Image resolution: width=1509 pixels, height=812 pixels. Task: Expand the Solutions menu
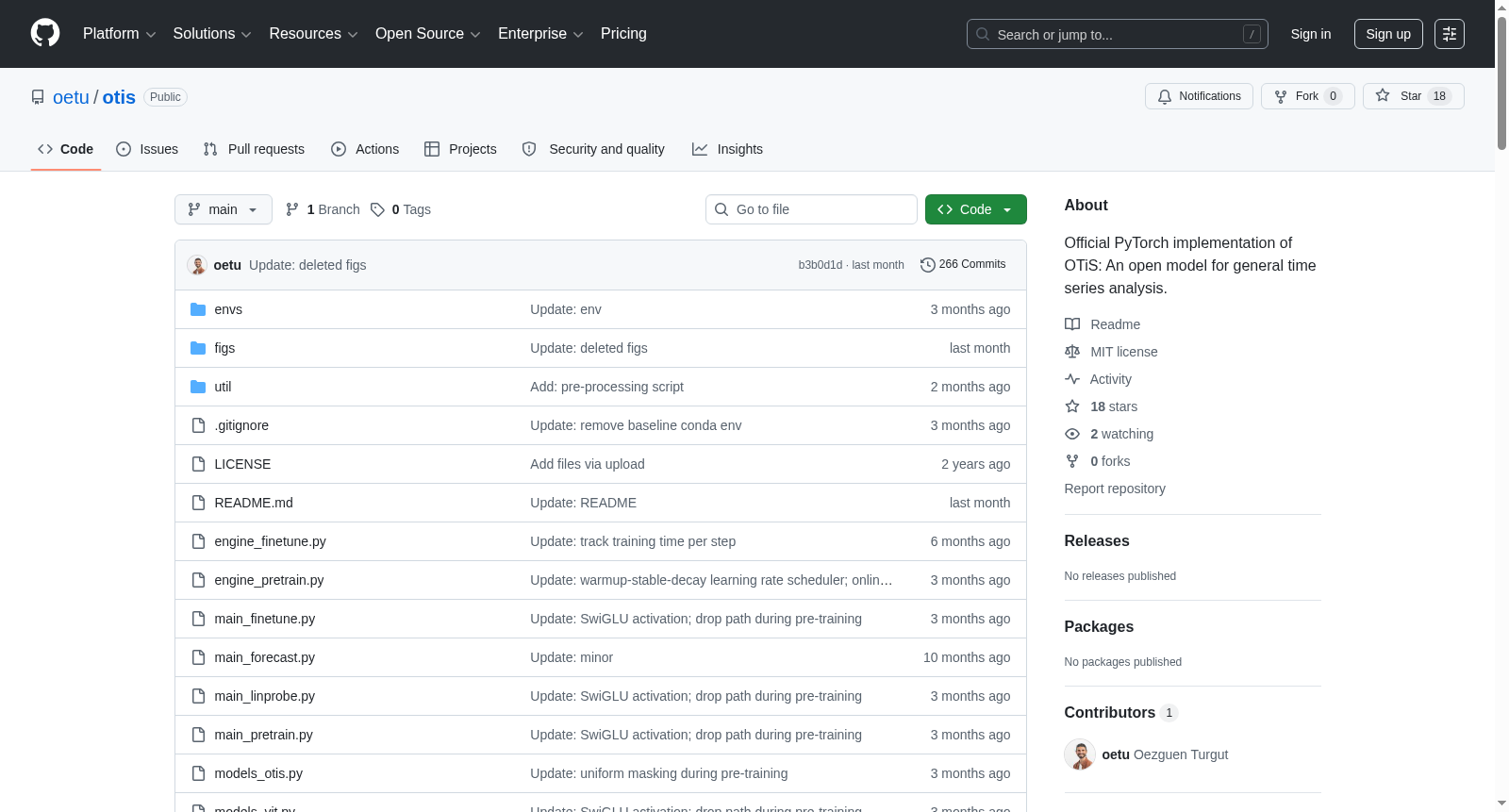(x=212, y=34)
